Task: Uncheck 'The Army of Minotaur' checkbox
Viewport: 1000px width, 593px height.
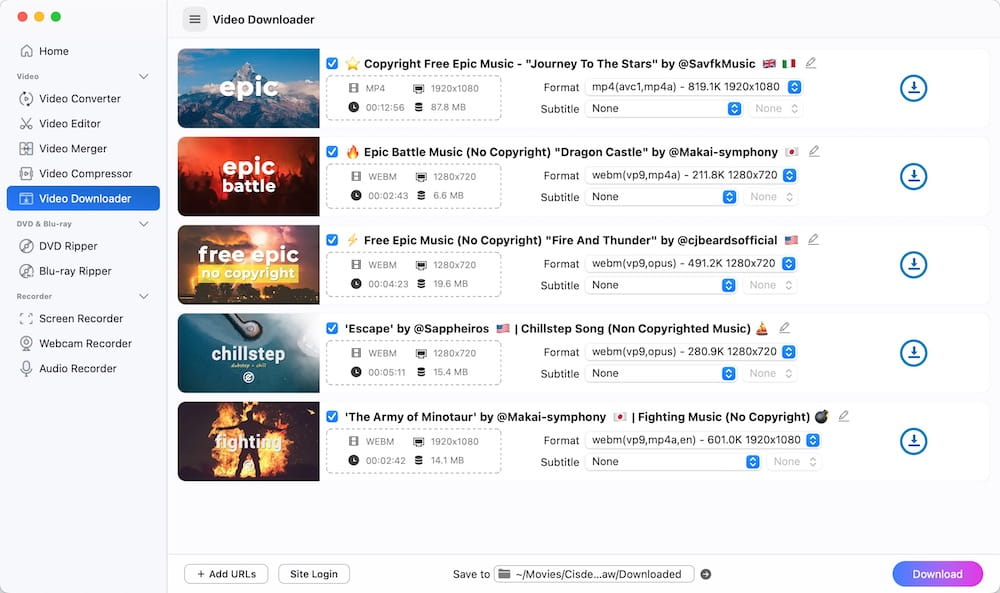Action: pos(332,416)
